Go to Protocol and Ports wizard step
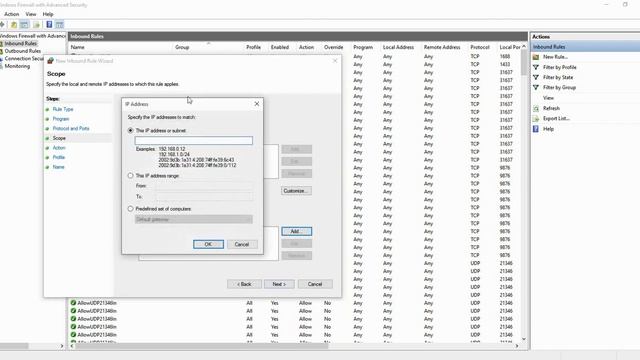Viewport: 640px width, 360px height. 71,129
